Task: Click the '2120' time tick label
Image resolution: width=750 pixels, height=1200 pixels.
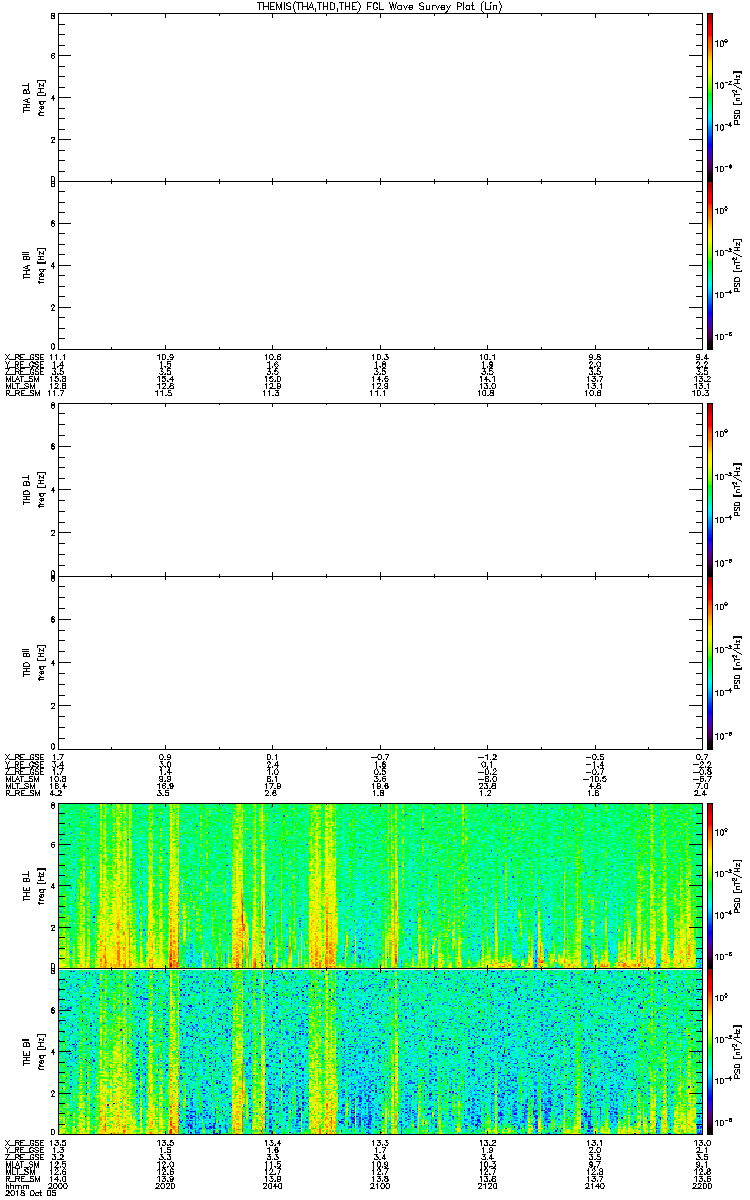Action: coord(487,1186)
